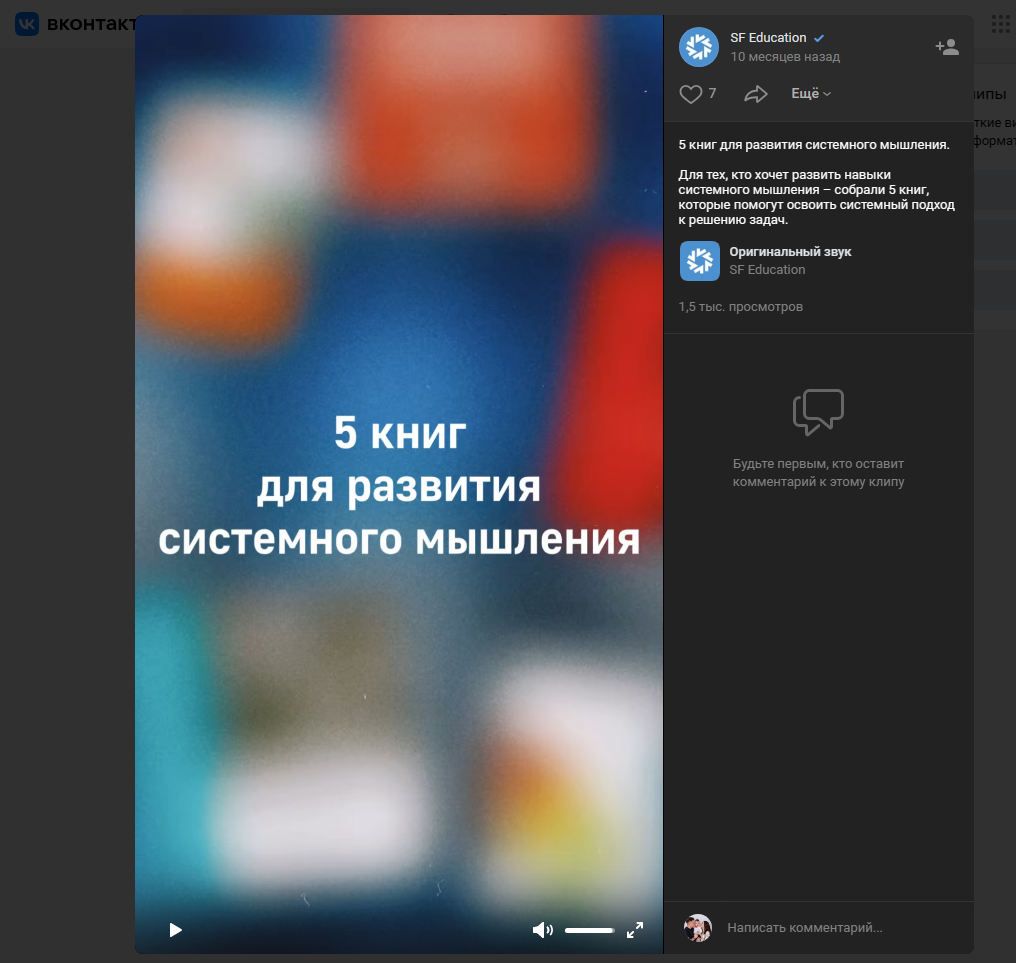Viewport: 1016px width, 963px height.
Task: Like the clip with the heart icon
Action: pyautogui.click(x=690, y=94)
